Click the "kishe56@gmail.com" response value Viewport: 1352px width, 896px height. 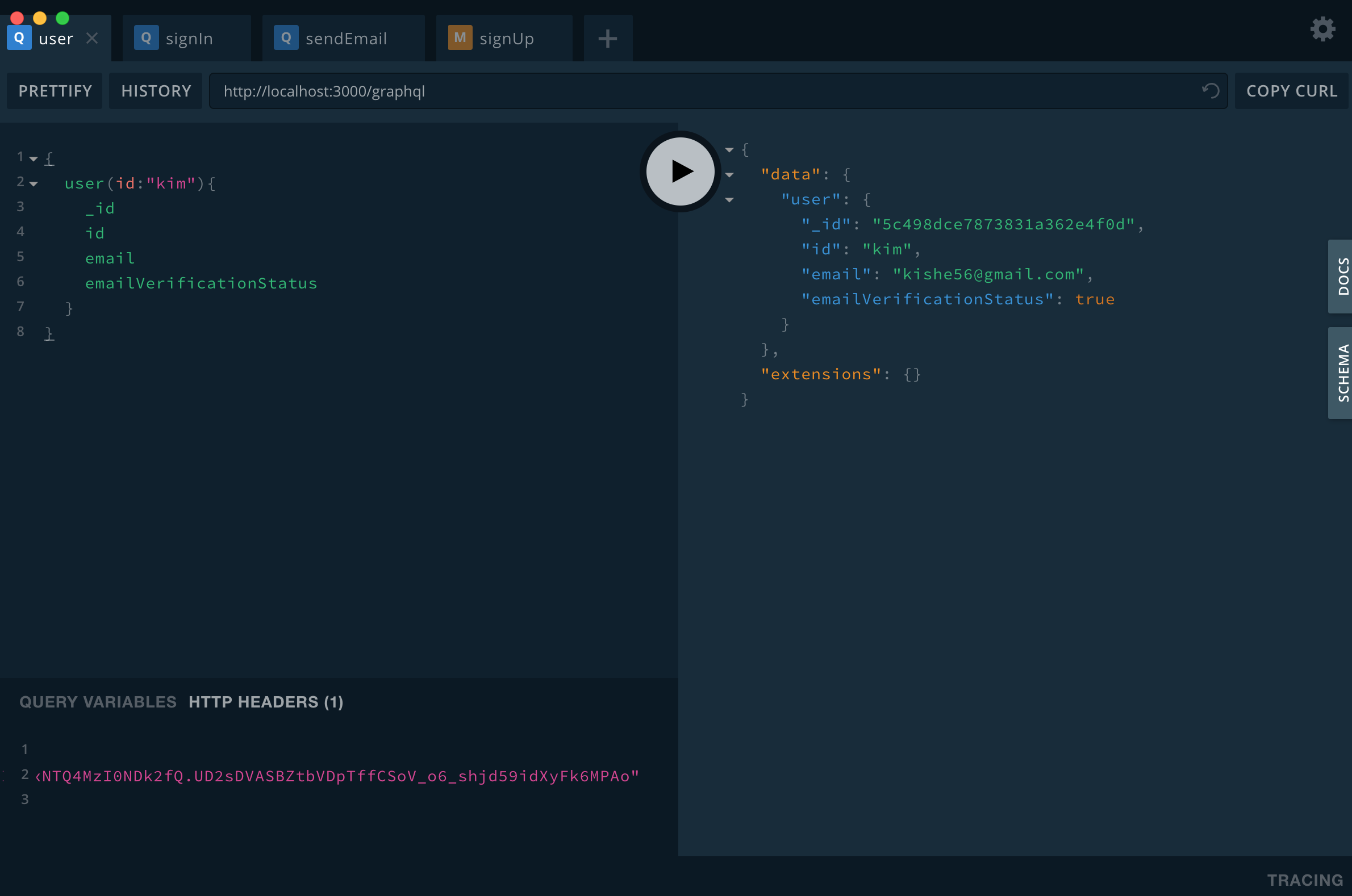pos(988,274)
